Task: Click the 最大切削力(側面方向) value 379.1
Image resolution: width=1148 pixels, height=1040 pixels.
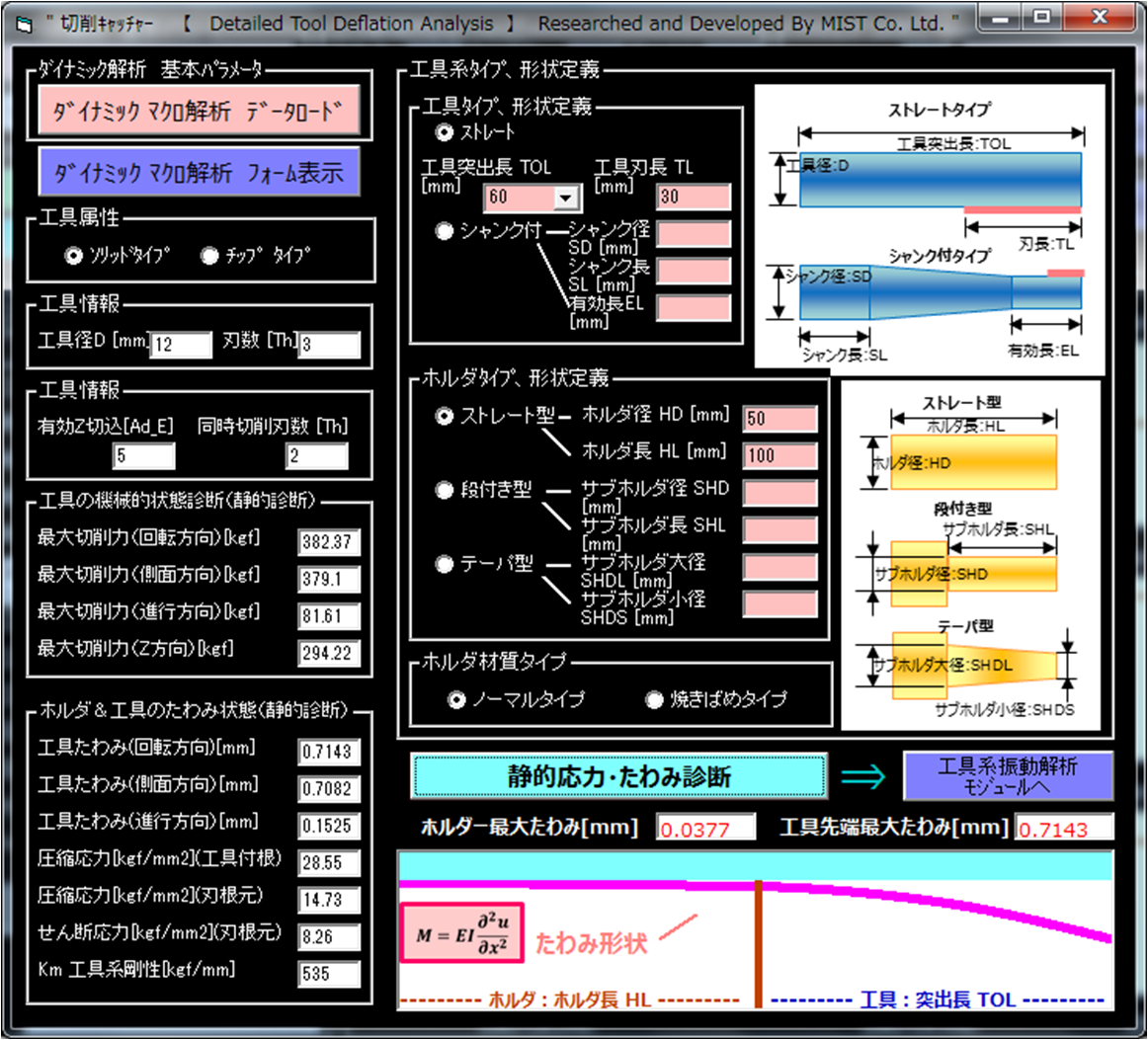Action: (329, 580)
